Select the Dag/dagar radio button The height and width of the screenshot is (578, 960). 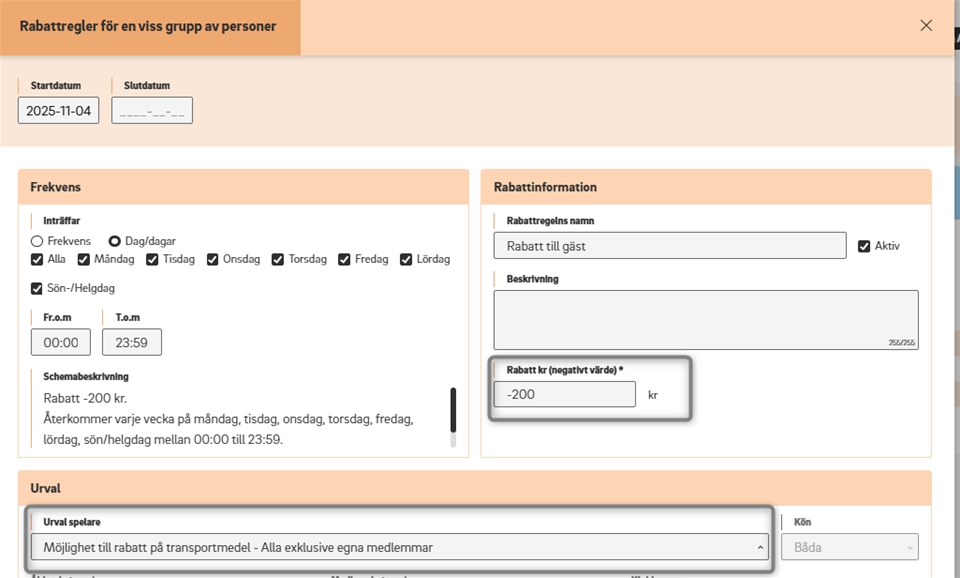[115, 241]
